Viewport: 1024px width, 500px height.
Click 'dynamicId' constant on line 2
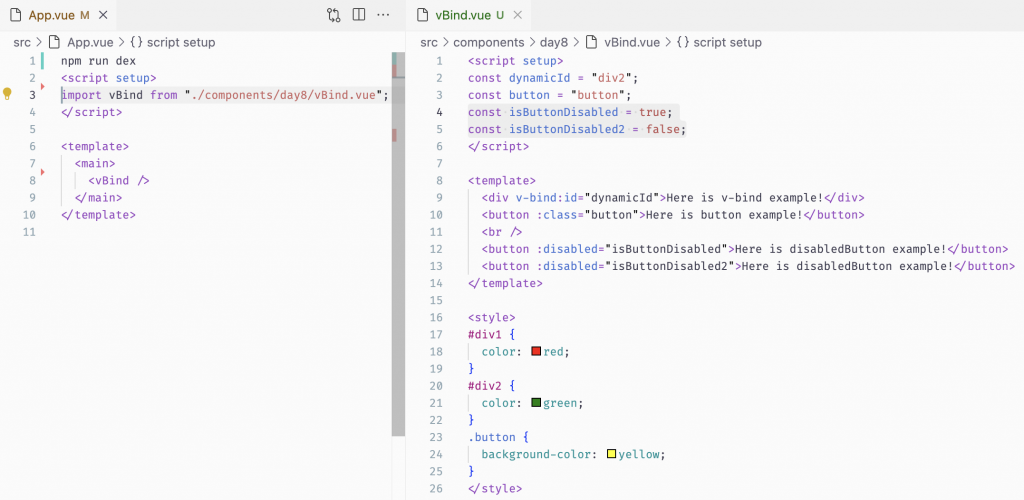click(x=540, y=78)
